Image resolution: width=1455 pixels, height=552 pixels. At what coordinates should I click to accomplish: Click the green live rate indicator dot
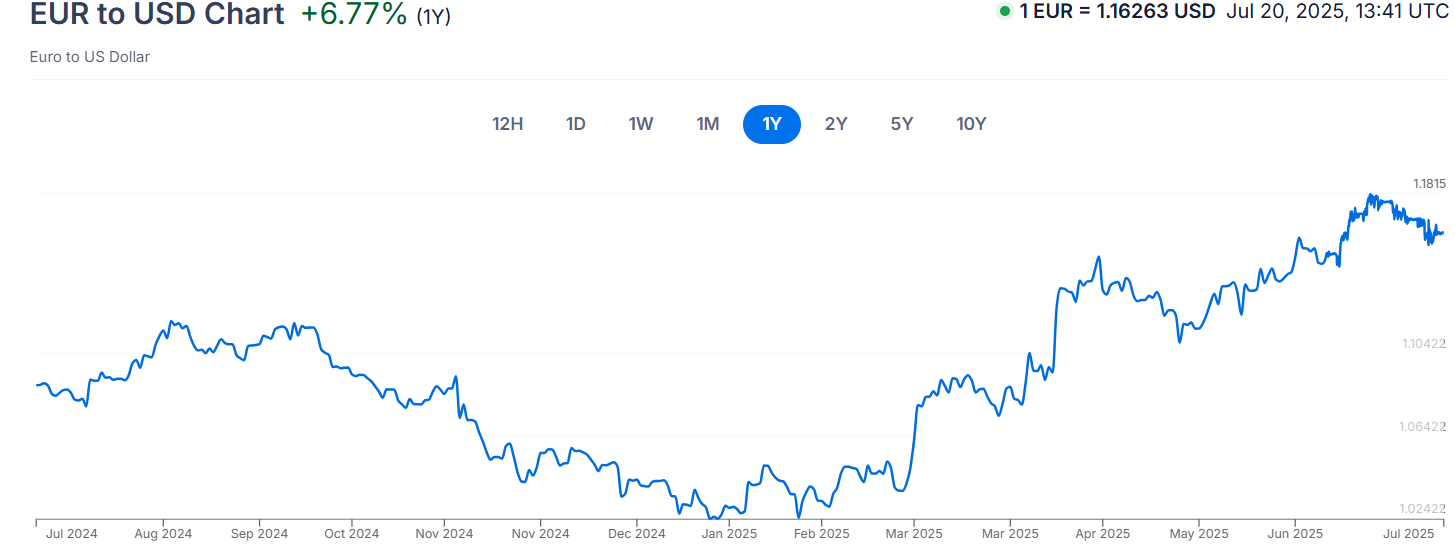(x=1005, y=11)
